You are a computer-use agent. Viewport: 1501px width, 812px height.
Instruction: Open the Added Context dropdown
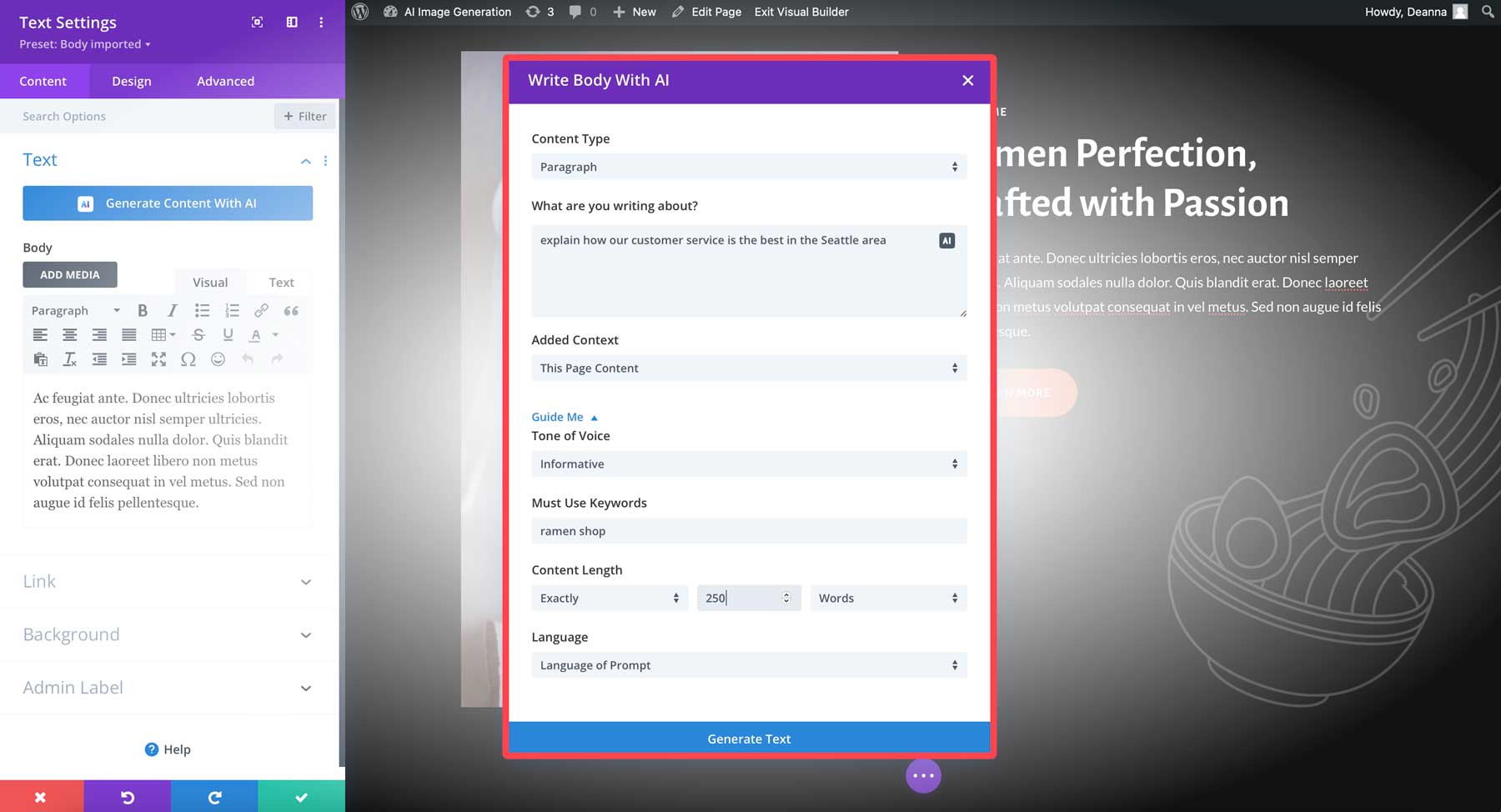(748, 368)
